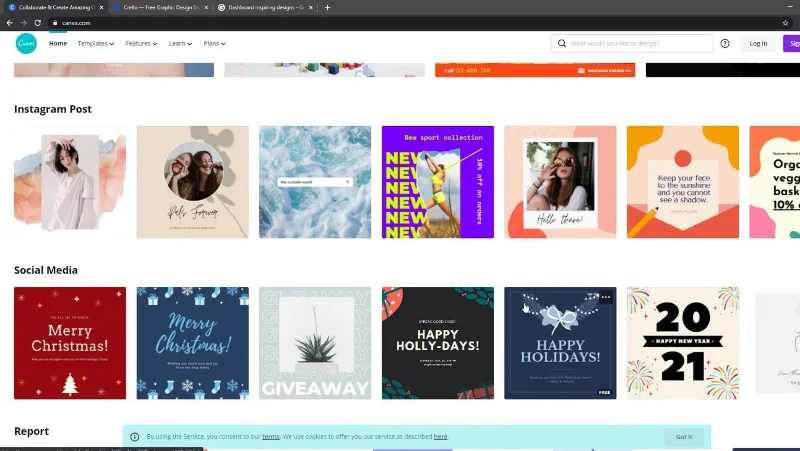Open new browser tab plus icon
The image size is (800, 451).
pyautogui.click(x=327, y=8)
